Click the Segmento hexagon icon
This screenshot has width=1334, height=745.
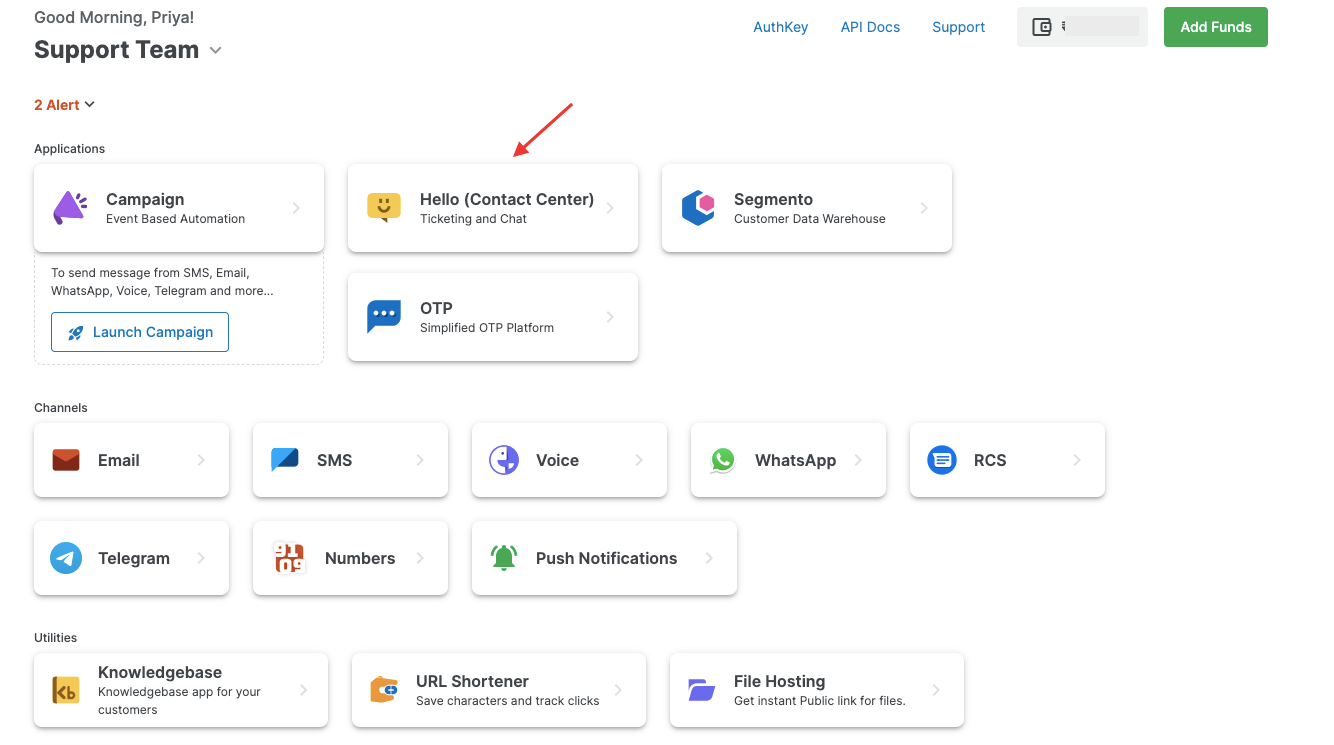(698, 208)
